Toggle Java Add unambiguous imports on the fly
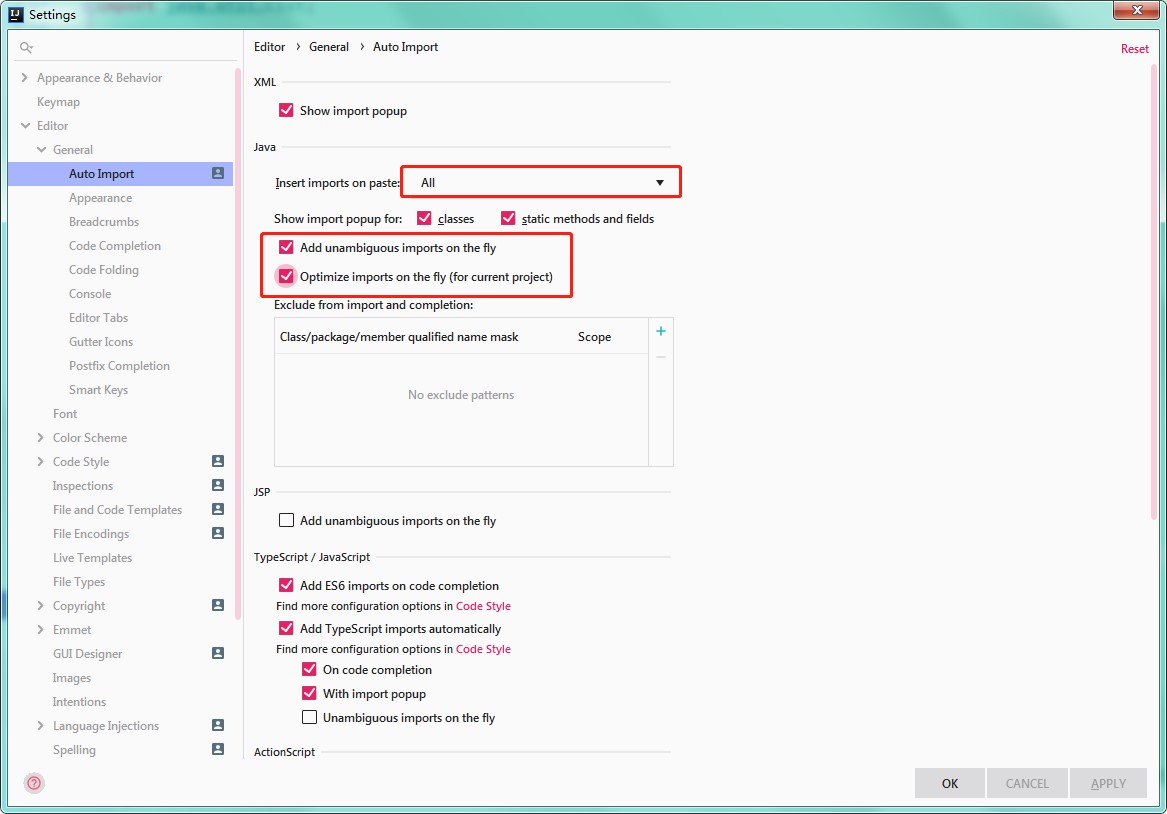The width and height of the screenshot is (1167, 814). 286,247
